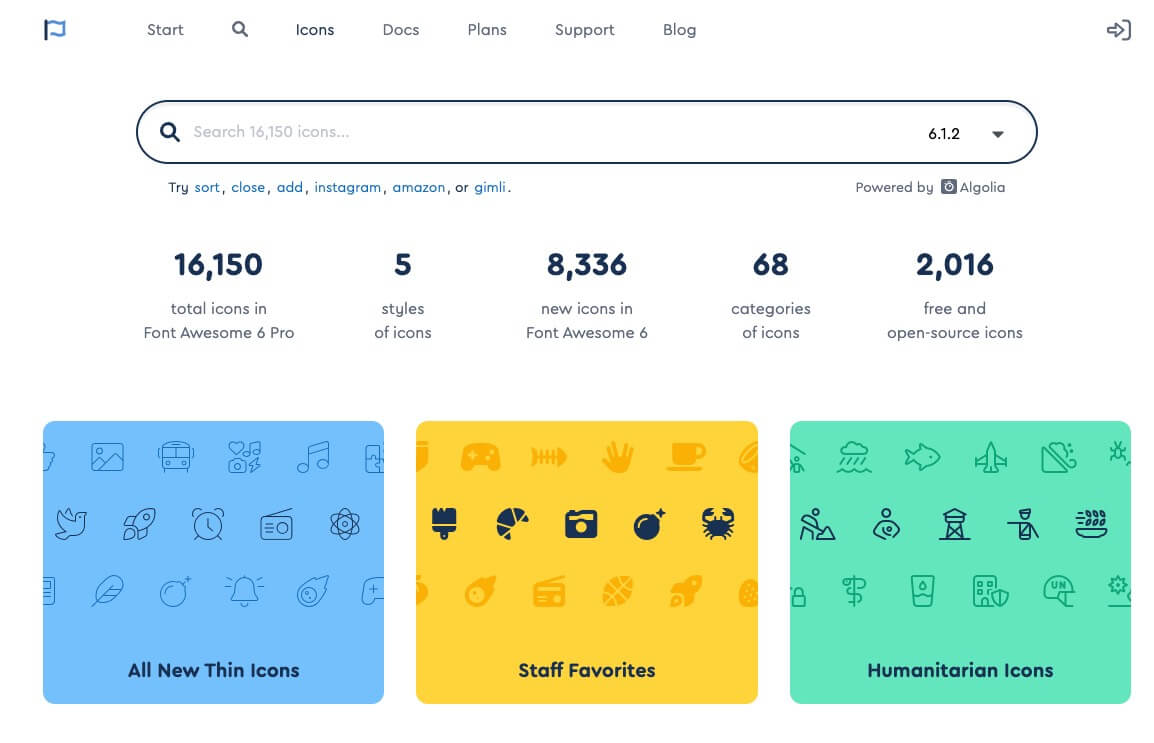Click the croissant icon in Staff Favorites
Screen dimensions: 1154x743
512,524
